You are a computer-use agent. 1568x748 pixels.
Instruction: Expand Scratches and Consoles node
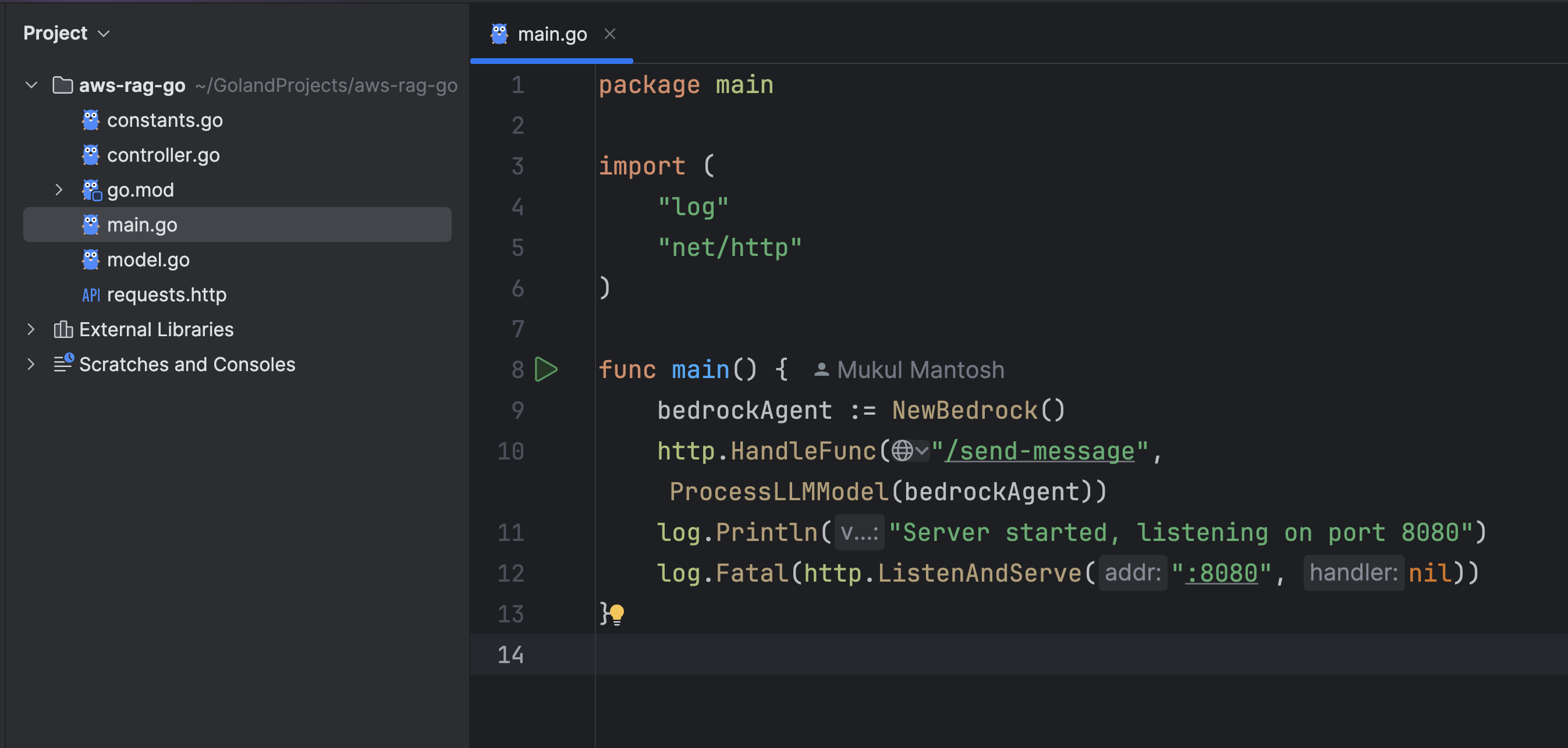pyautogui.click(x=31, y=364)
